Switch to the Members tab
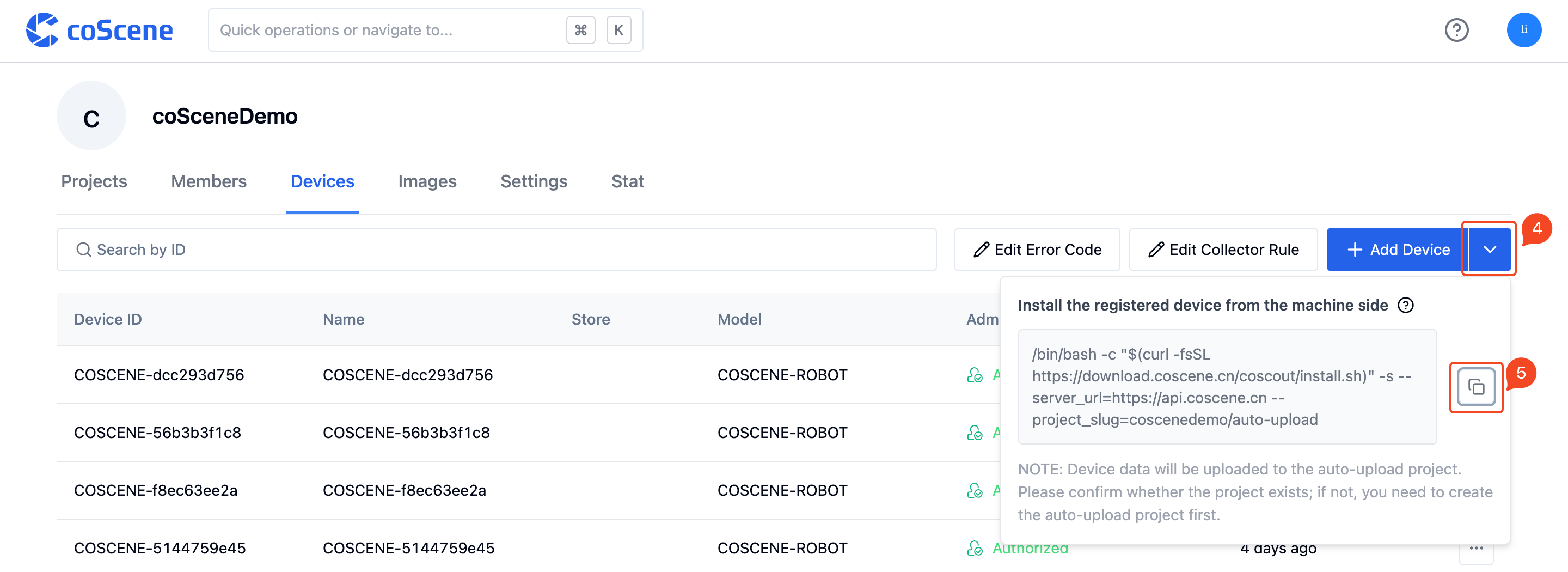Screen dimensions: 1568x572 pyautogui.click(x=209, y=181)
